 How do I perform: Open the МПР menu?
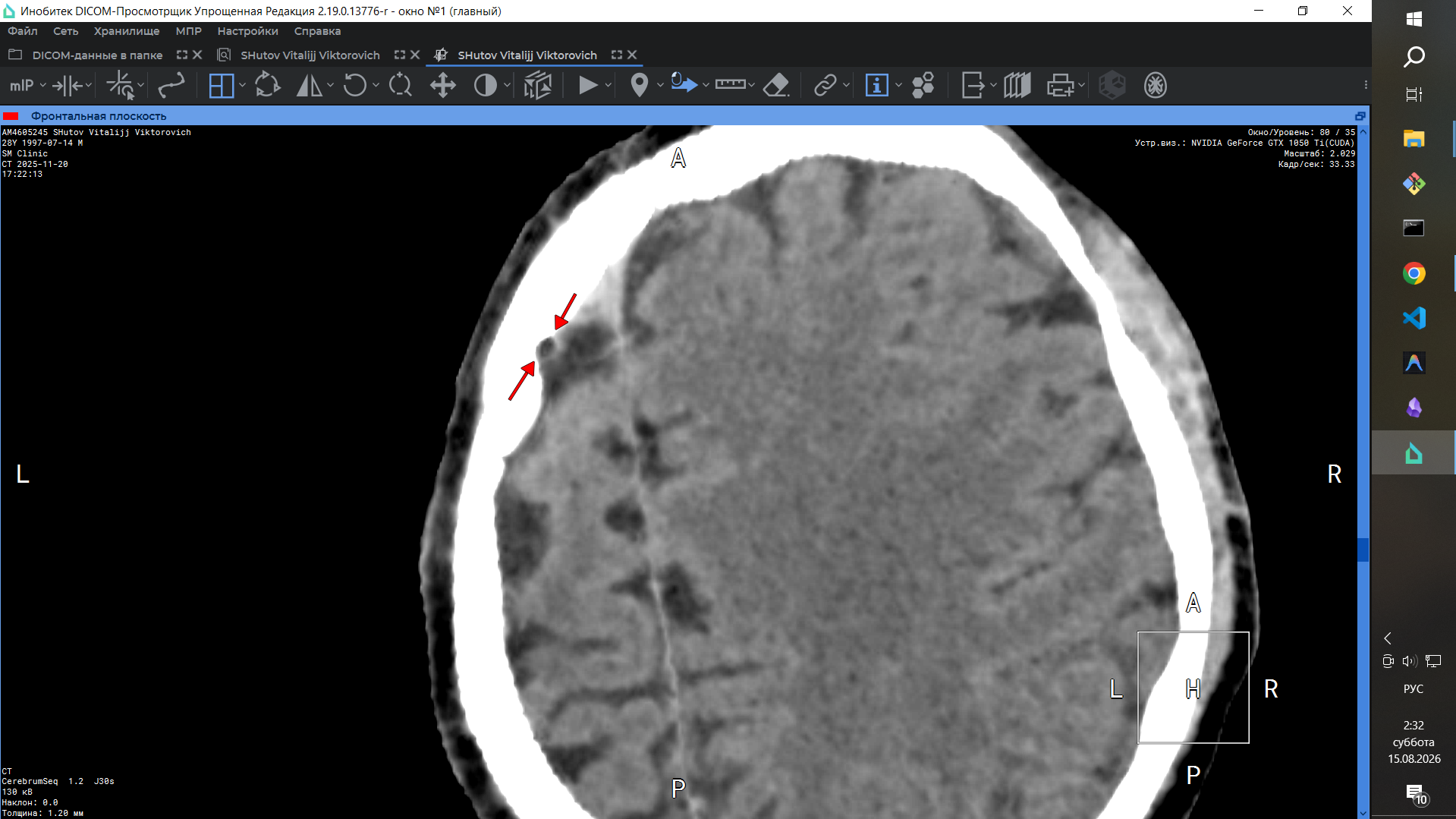[189, 31]
